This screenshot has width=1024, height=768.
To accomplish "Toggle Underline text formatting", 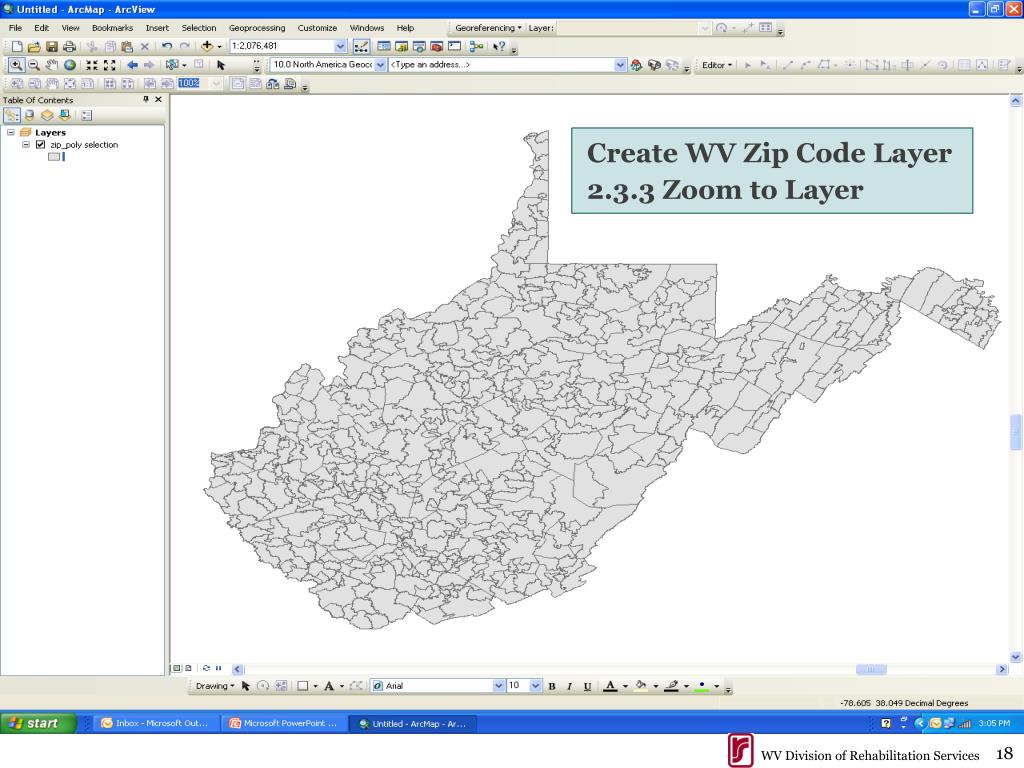I will [x=587, y=686].
